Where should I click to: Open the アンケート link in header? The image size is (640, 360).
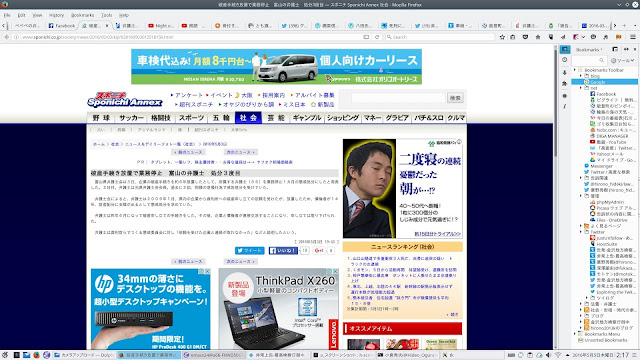click(x=189, y=95)
